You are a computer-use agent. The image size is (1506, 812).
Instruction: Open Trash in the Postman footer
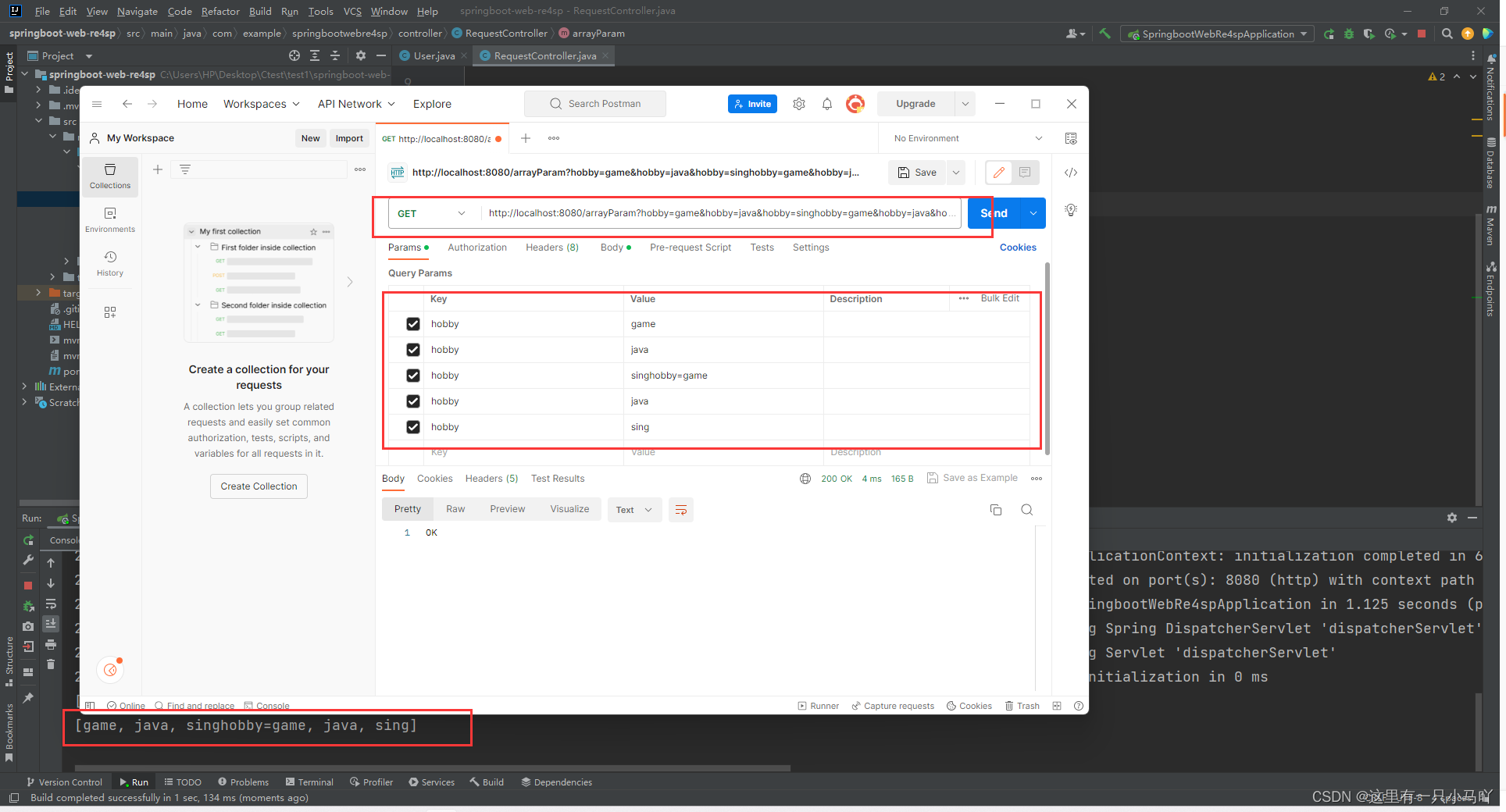pyautogui.click(x=1022, y=706)
